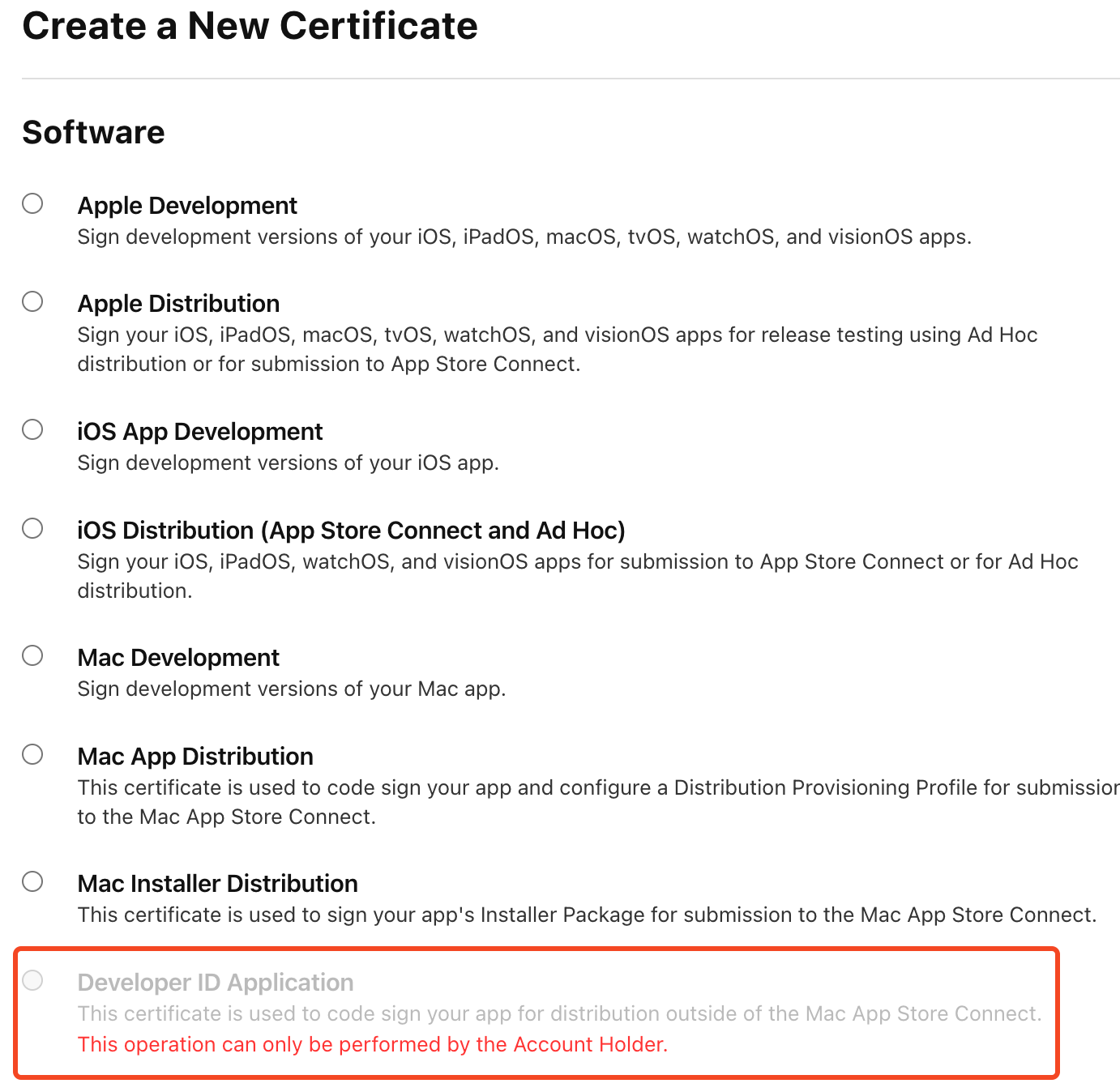This screenshot has width=1120, height=1092.
Task: Click the disabled Developer ID Application radio
Action: click(32, 980)
